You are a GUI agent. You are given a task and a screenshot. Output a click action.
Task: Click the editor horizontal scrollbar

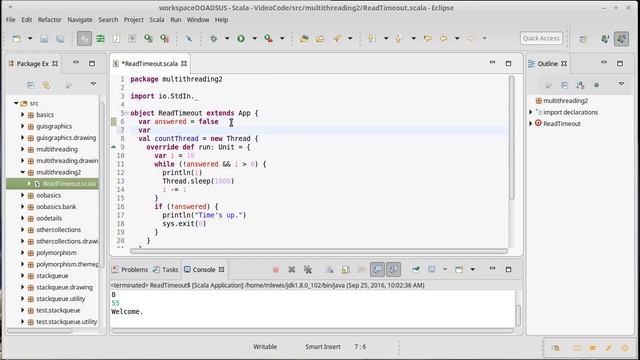click(x=319, y=251)
